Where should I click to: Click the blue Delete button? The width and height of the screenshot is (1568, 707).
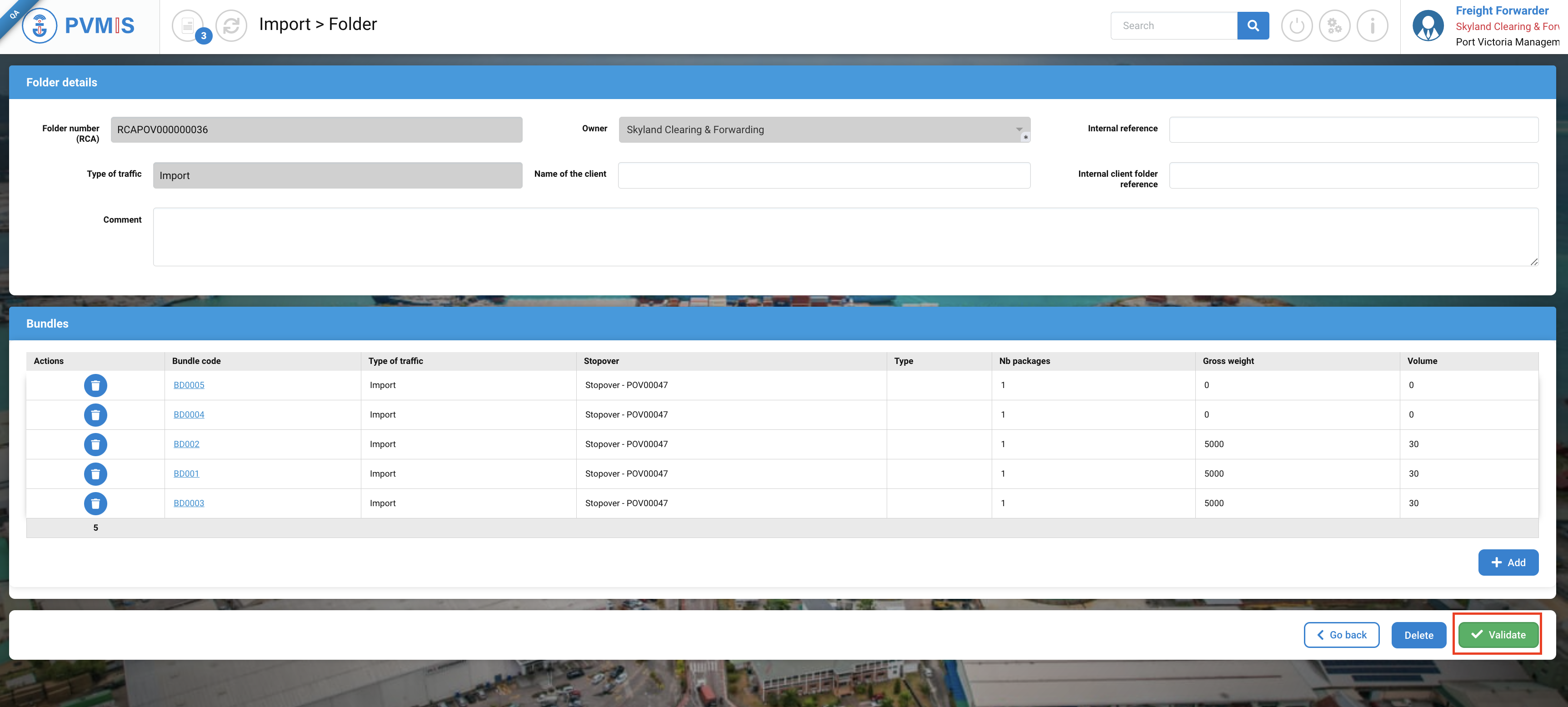tap(1418, 635)
